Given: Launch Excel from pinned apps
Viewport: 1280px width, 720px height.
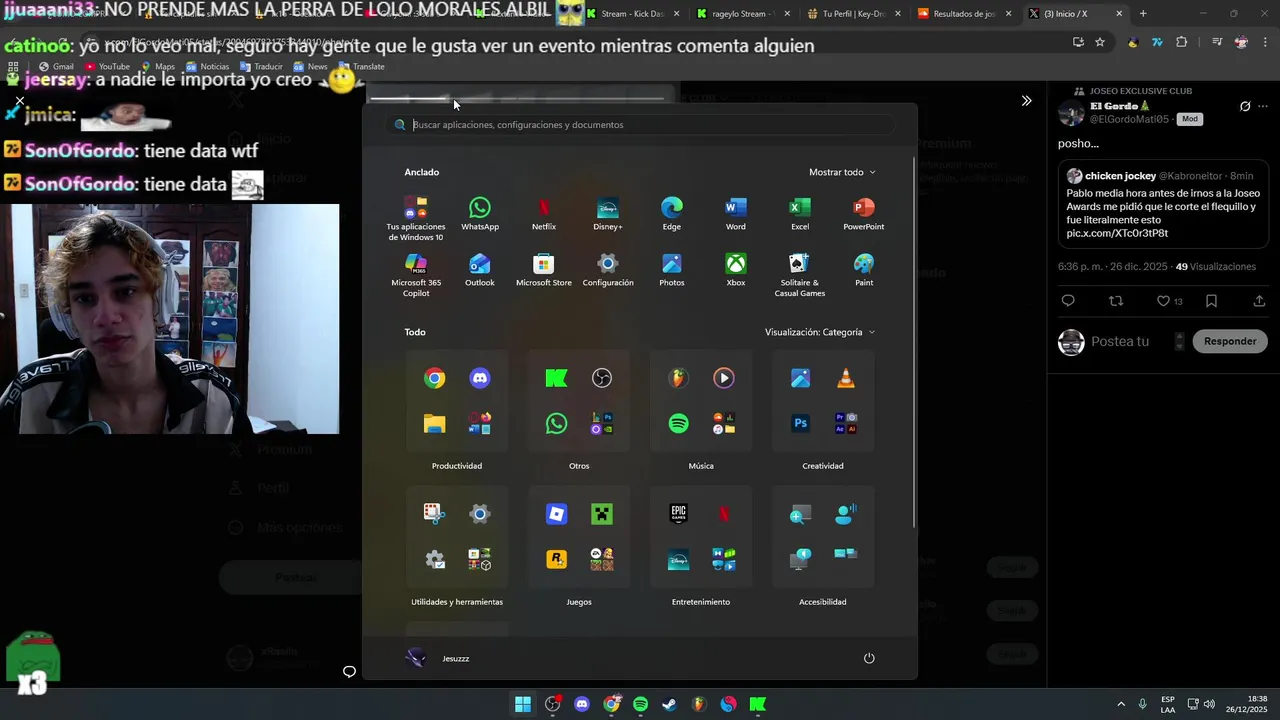Looking at the screenshot, I should point(800,213).
